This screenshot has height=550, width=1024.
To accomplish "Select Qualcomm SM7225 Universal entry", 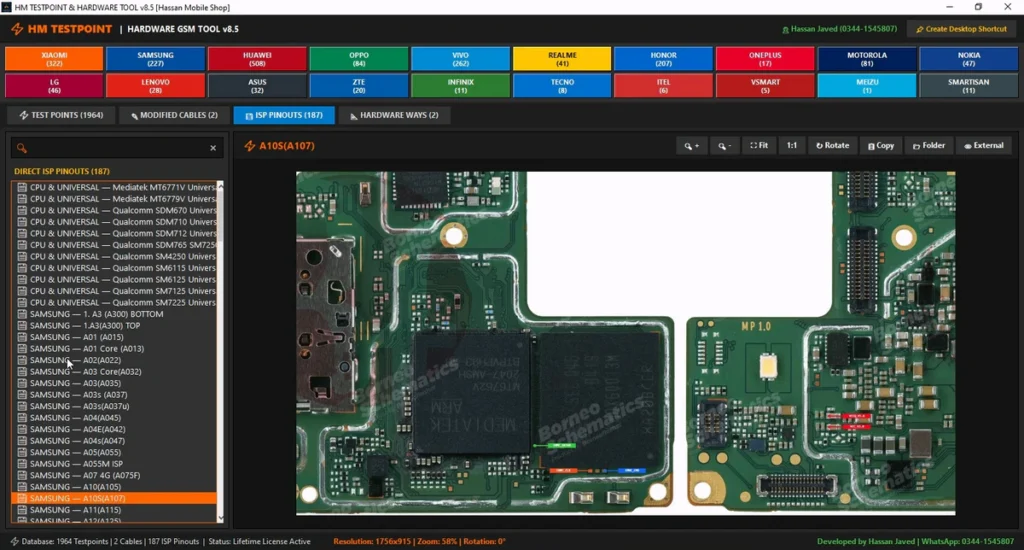I will point(115,302).
